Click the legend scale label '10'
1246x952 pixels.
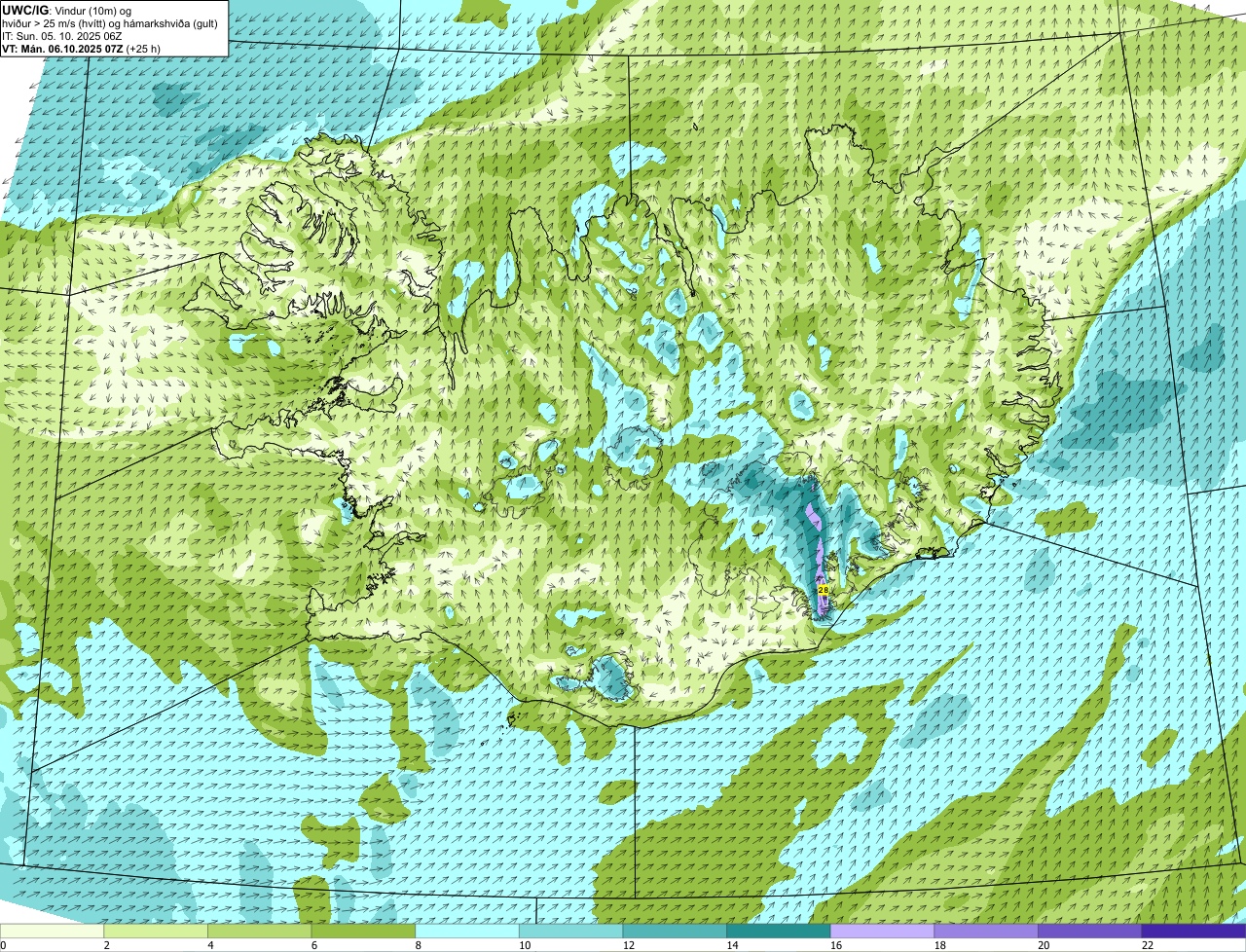click(525, 945)
